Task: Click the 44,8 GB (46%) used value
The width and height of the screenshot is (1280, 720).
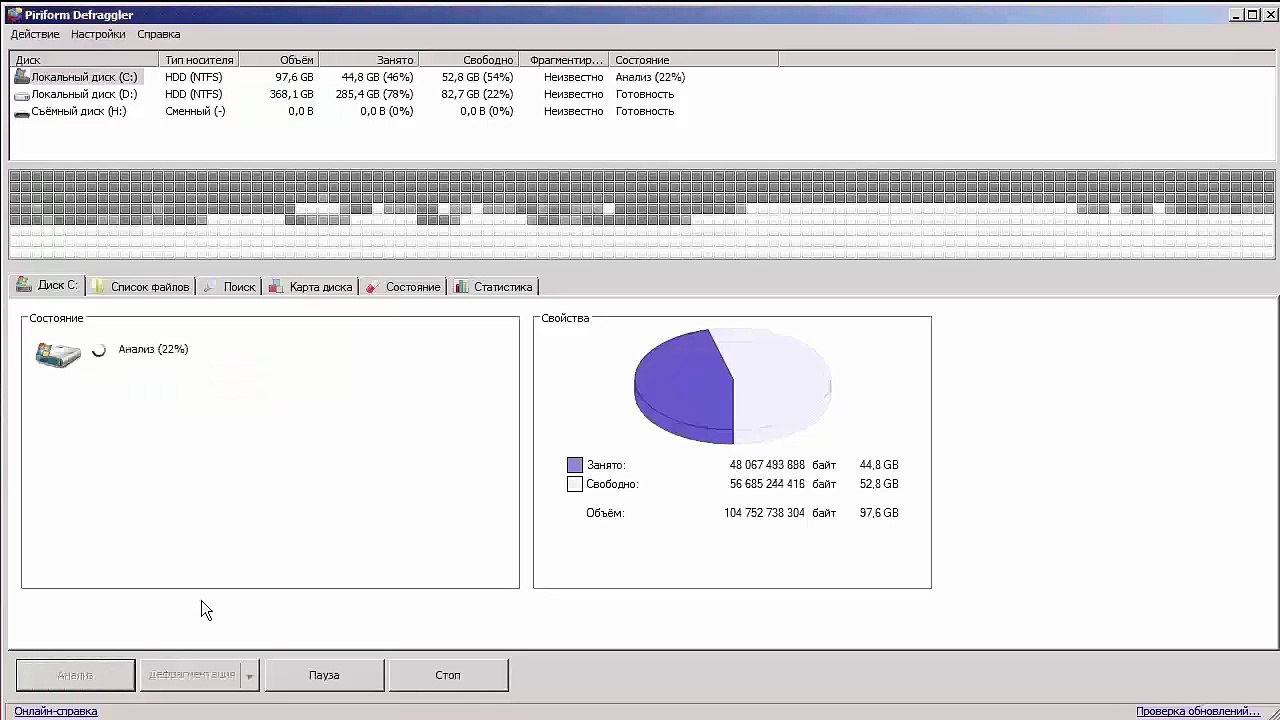Action: (x=377, y=77)
